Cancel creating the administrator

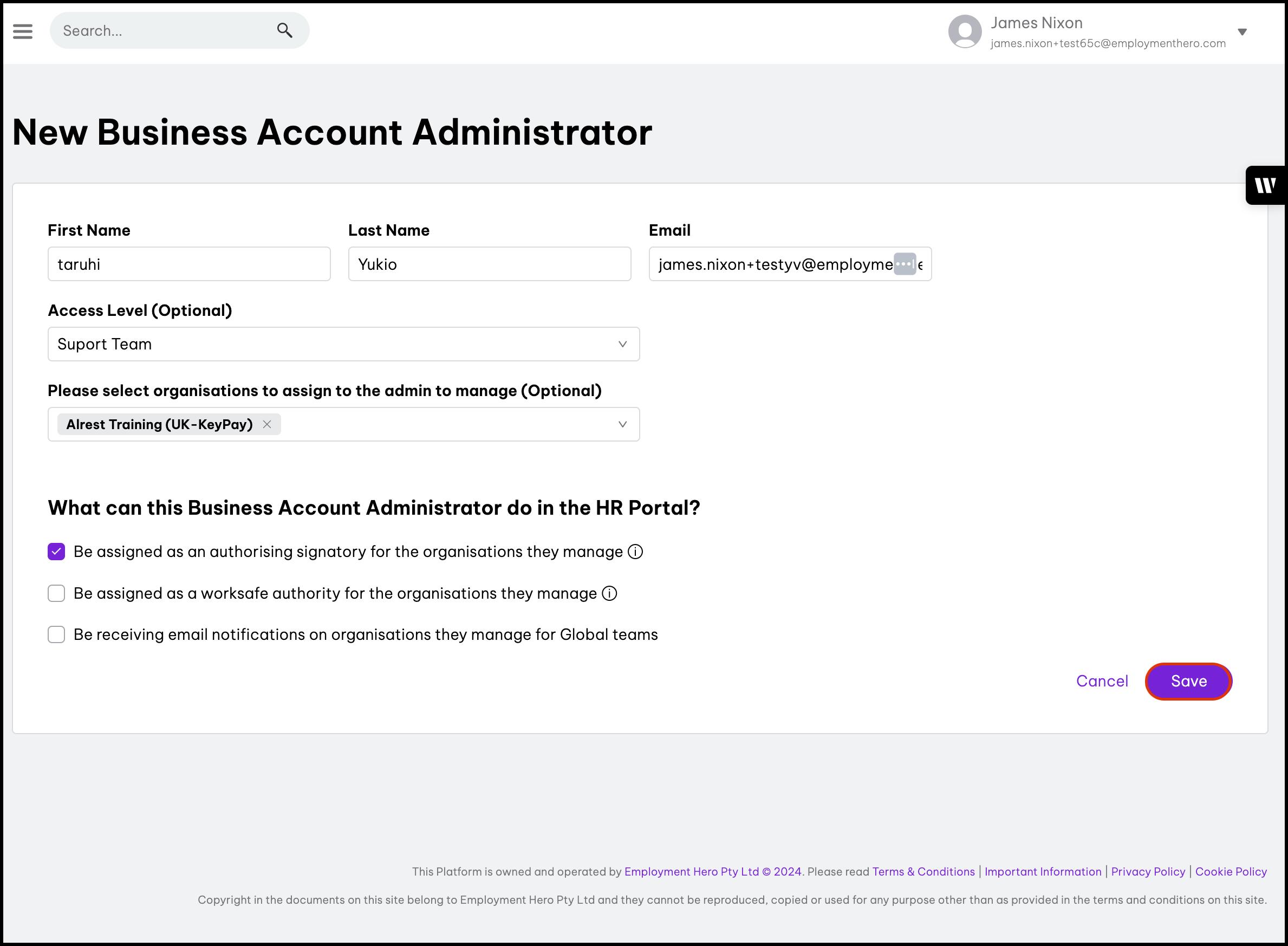pos(1101,681)
